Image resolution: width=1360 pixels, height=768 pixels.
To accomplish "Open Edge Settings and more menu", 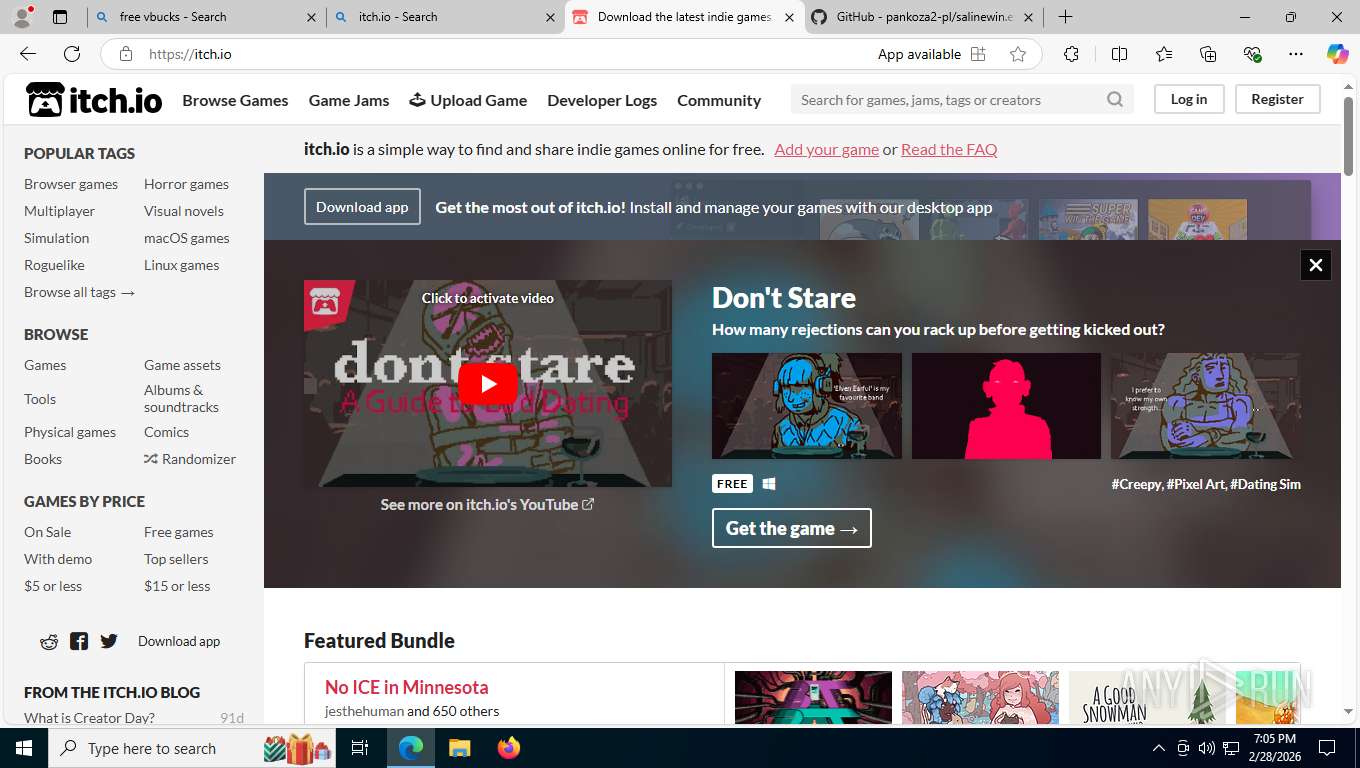I will tap(1296, 54).
